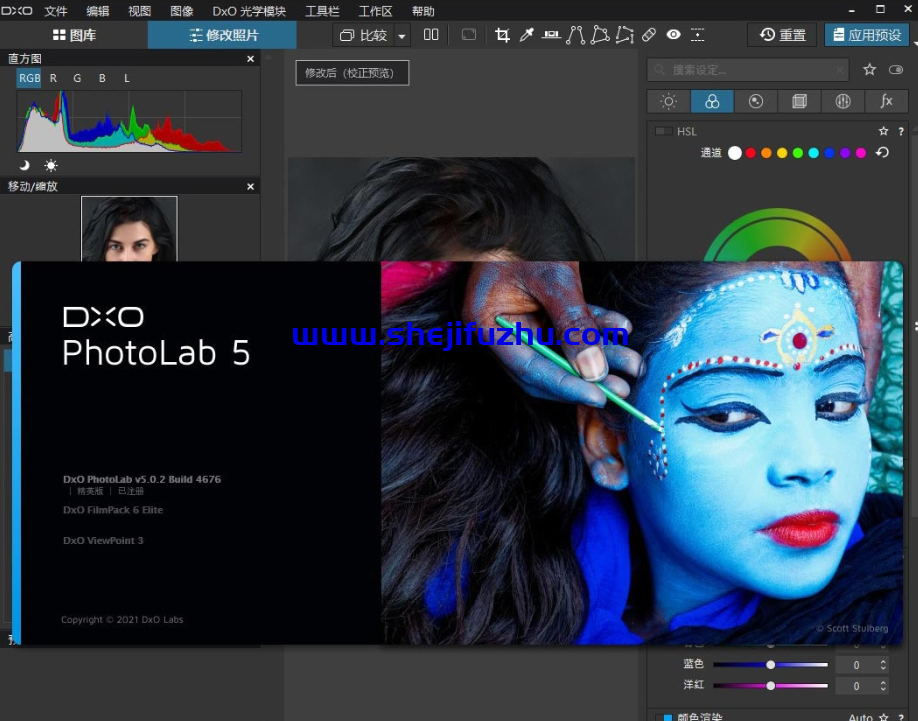Open the 文件 menu
918x721 pixels.
pos(56,11)
